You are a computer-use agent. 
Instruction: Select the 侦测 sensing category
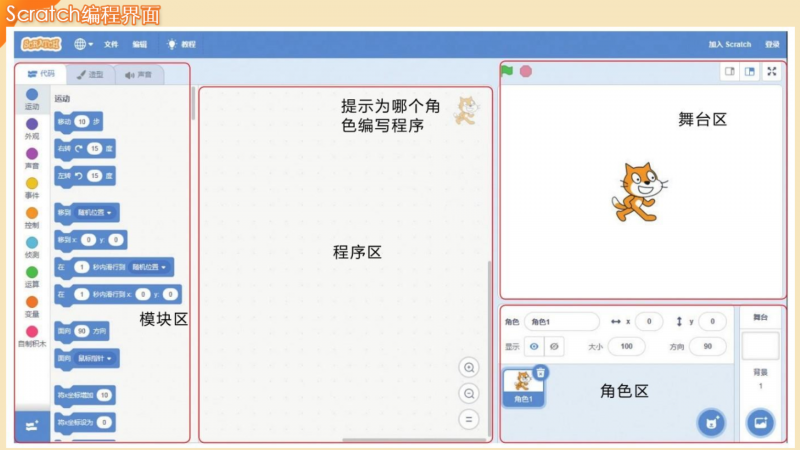[x=32, y=247]
